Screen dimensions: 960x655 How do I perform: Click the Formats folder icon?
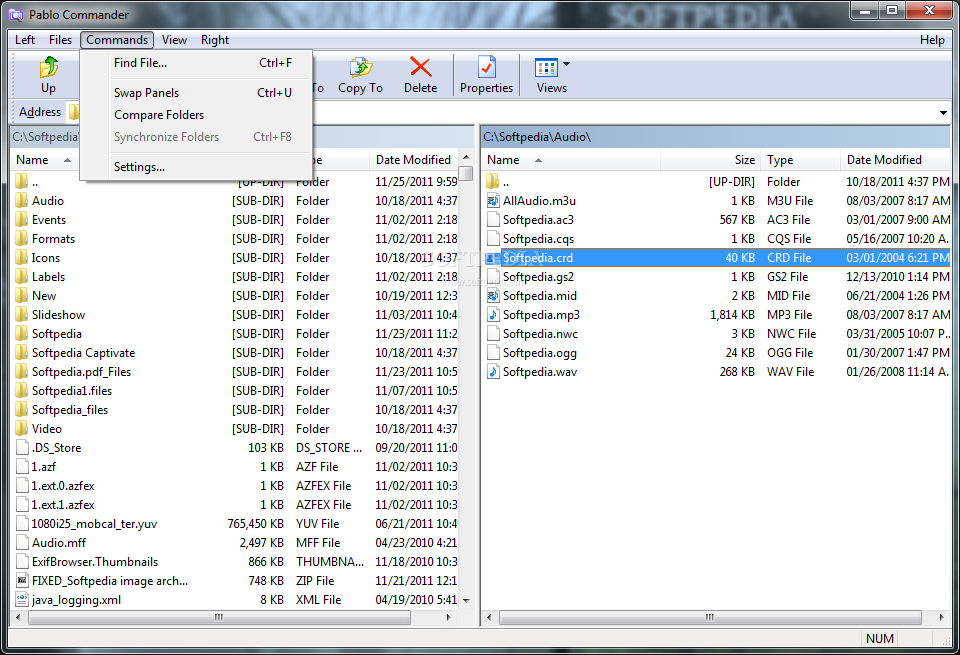point(21,239)
